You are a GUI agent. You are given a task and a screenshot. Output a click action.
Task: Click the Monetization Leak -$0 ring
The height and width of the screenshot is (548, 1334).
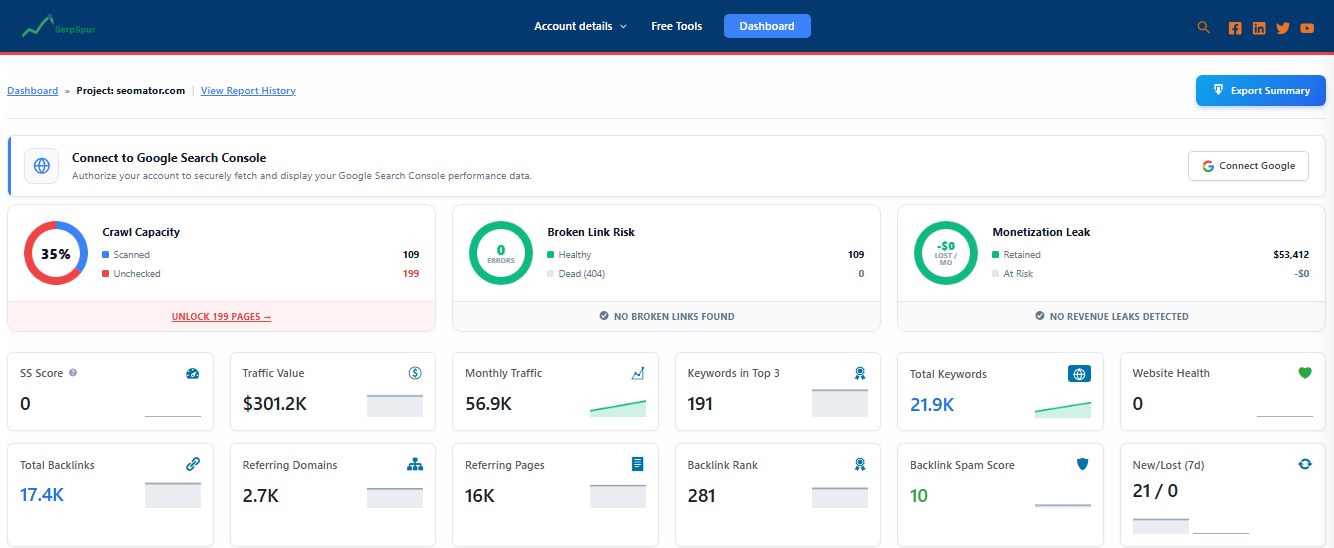(946, 253)
